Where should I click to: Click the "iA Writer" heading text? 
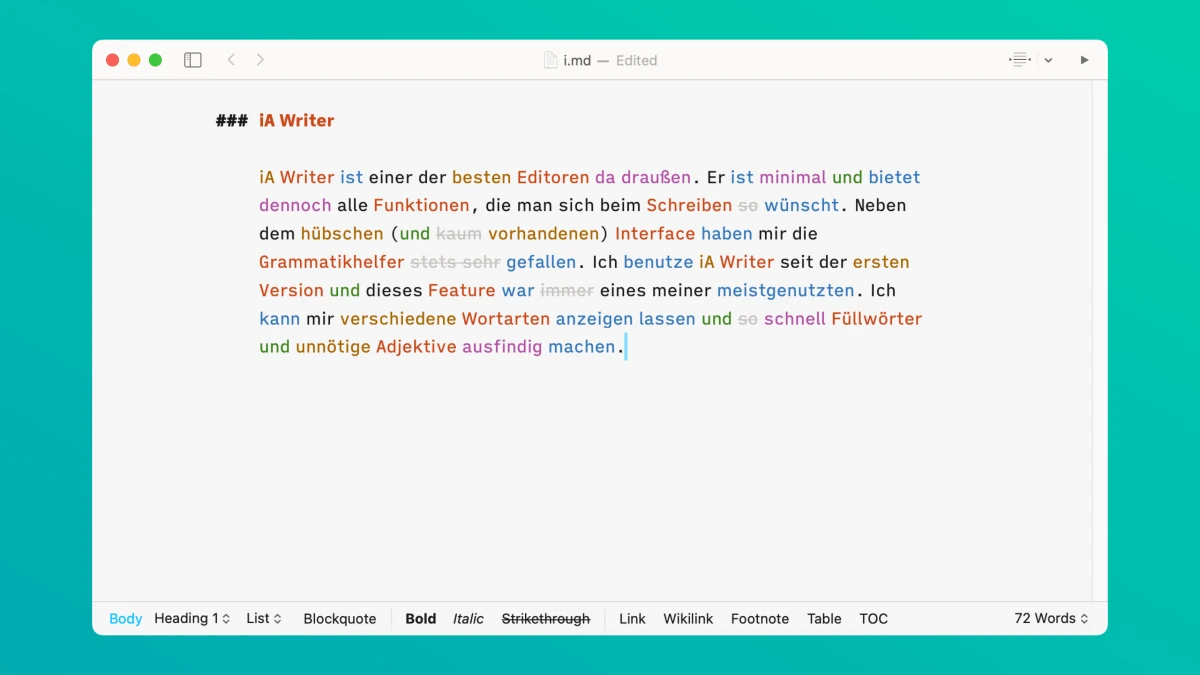pos(297,121)
